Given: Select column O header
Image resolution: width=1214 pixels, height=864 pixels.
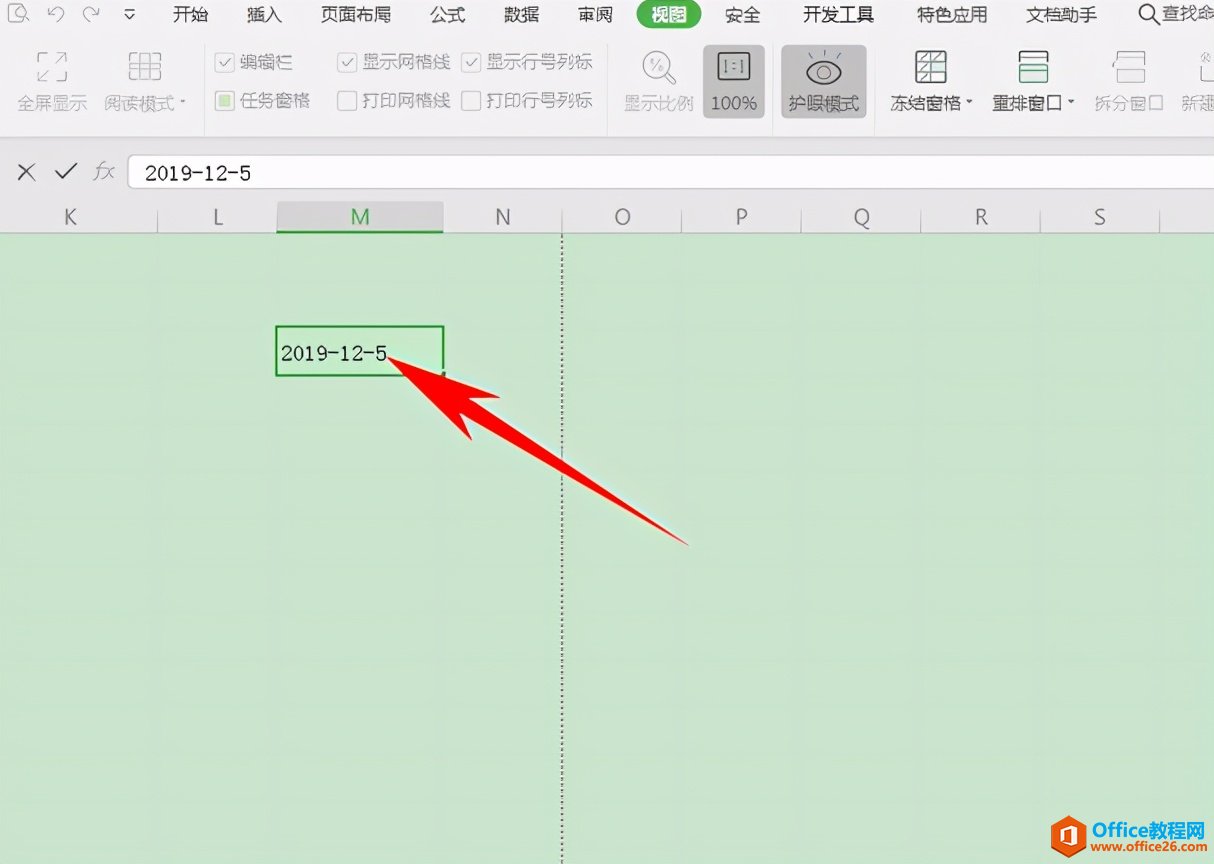Looking at the screenshot, I should click(x=622, y=217).
